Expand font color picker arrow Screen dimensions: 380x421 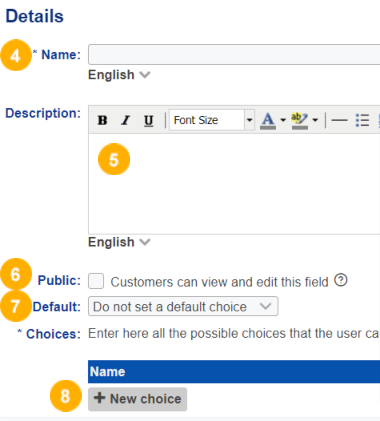coord(283,120)
